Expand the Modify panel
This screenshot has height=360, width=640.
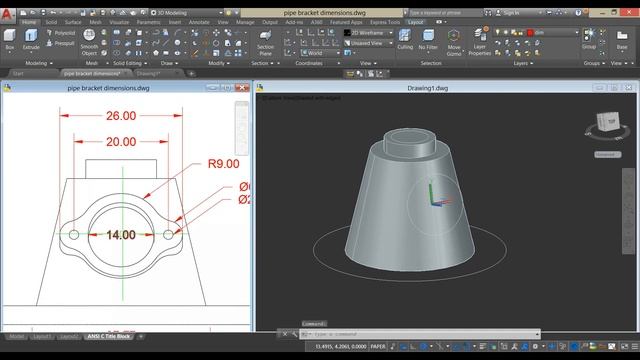click(x=219, y=63)
